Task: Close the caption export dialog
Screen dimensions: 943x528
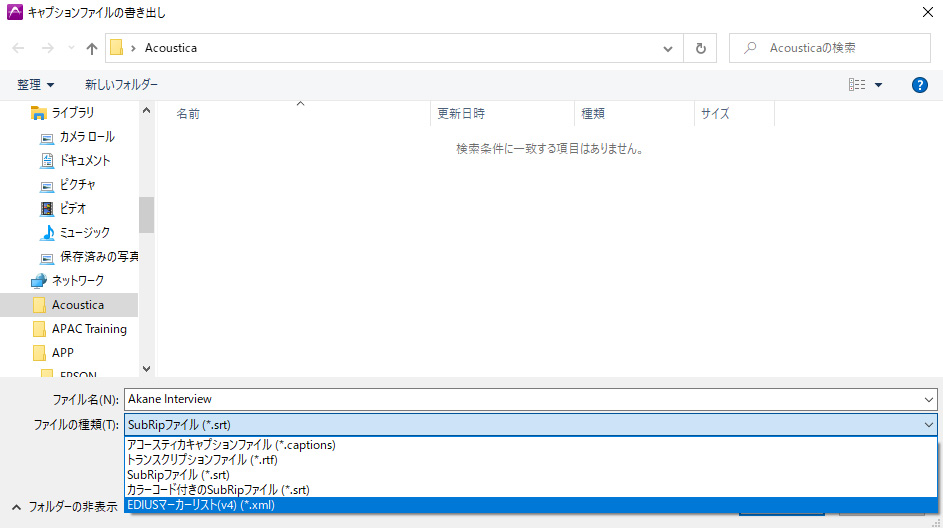Action: click(928, 12)
